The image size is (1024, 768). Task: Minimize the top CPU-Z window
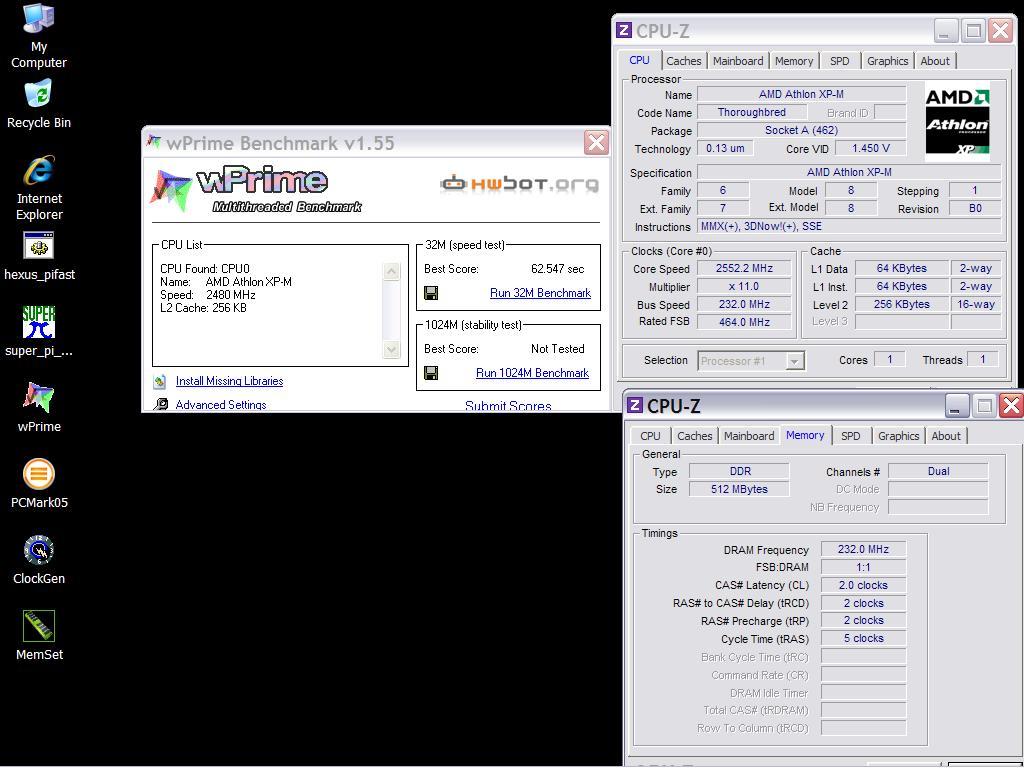point(946,30)
